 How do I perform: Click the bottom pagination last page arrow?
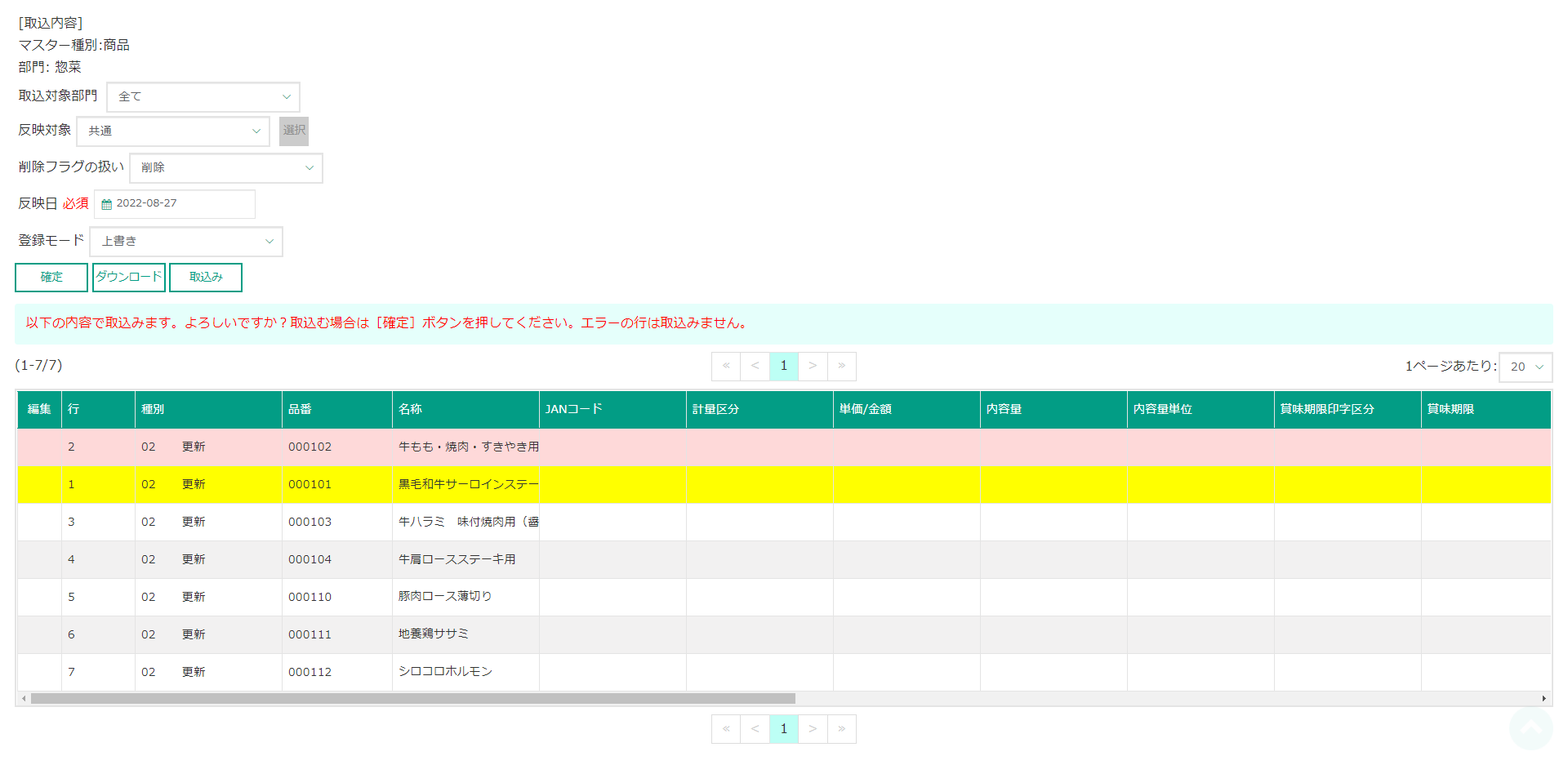point(842,729)
